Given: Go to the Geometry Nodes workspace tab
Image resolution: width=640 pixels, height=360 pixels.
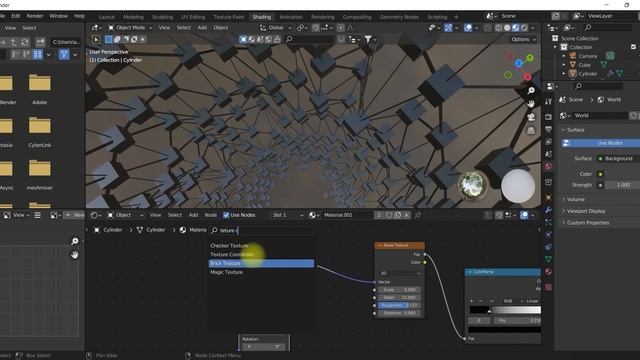Looking at the screenshot, I should 399,17.
